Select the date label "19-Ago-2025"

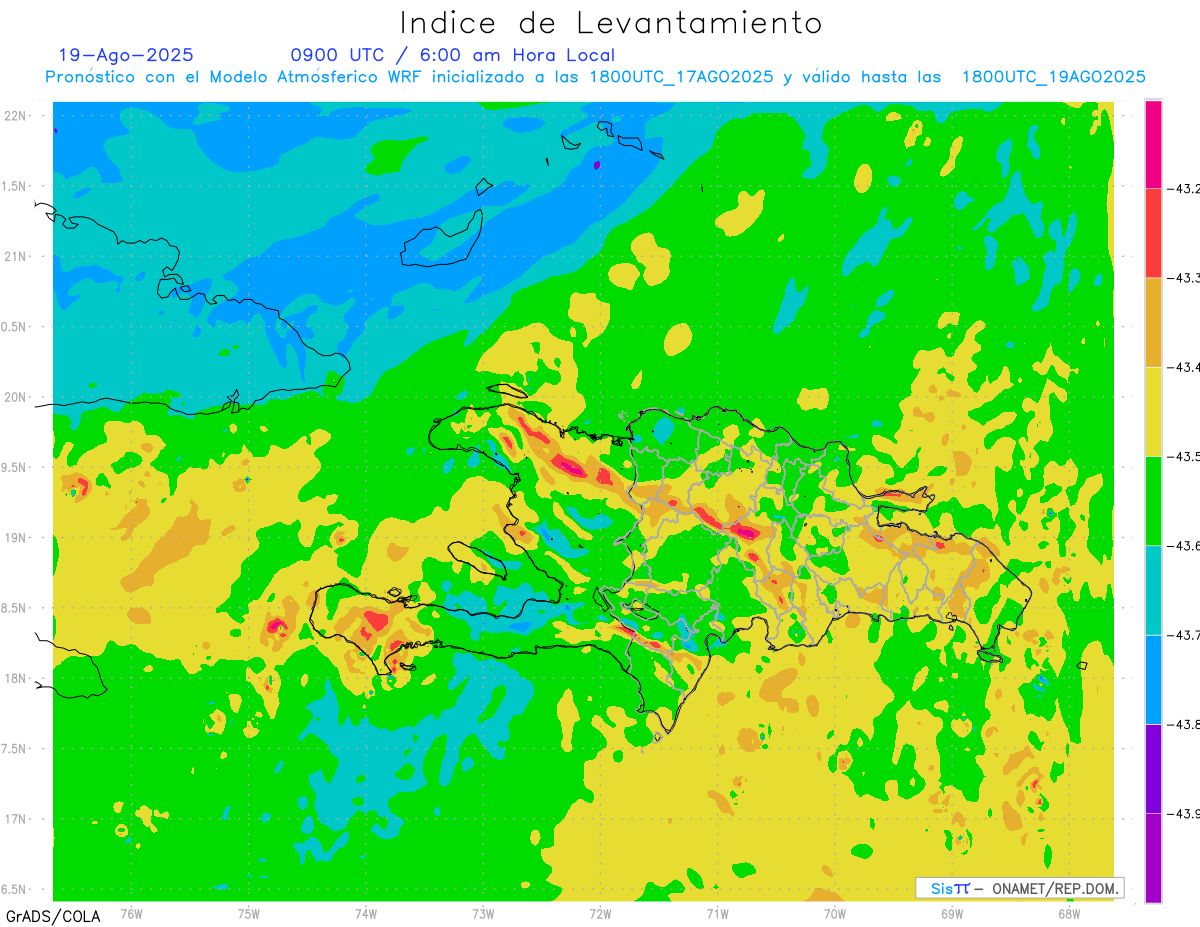[126, 56]
